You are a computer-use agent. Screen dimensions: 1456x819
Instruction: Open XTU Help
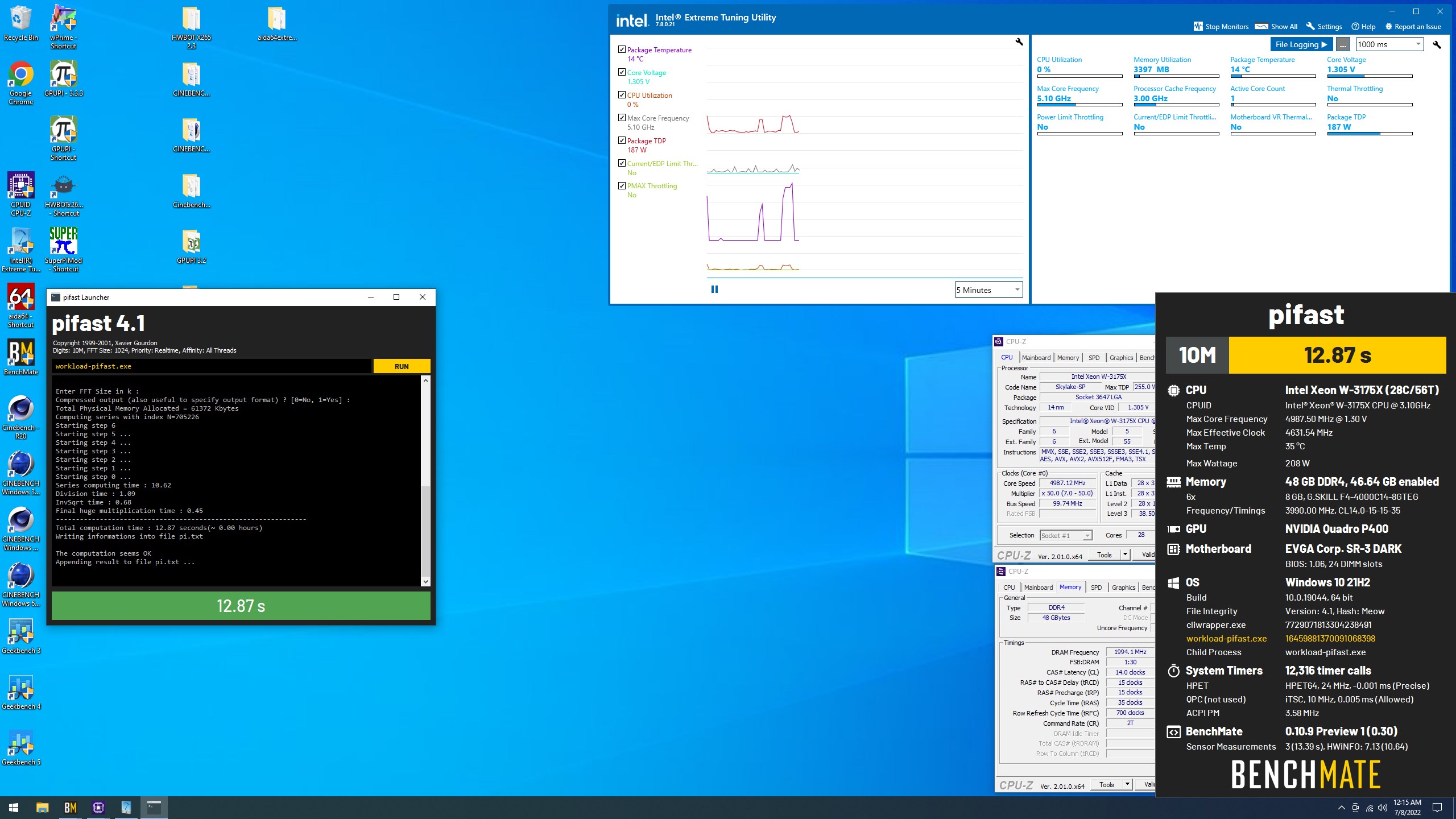tap(1363, 26)
